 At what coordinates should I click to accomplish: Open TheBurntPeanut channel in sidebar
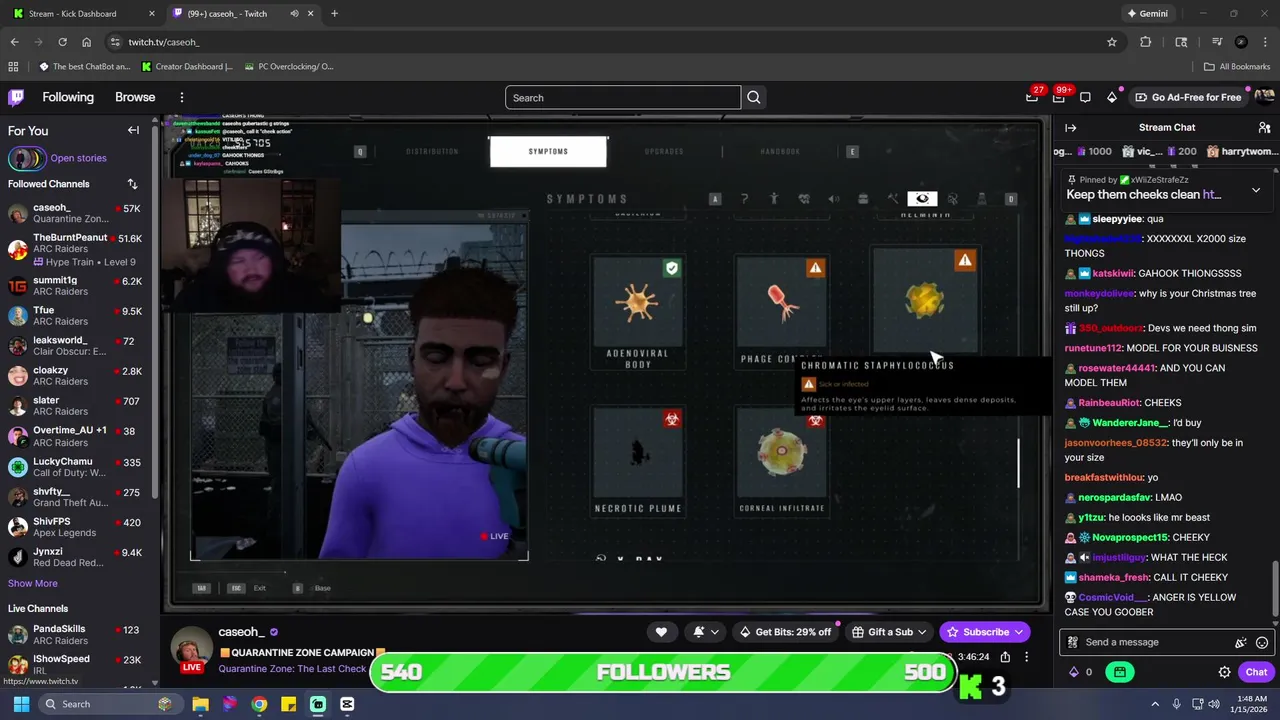[77, 249]
